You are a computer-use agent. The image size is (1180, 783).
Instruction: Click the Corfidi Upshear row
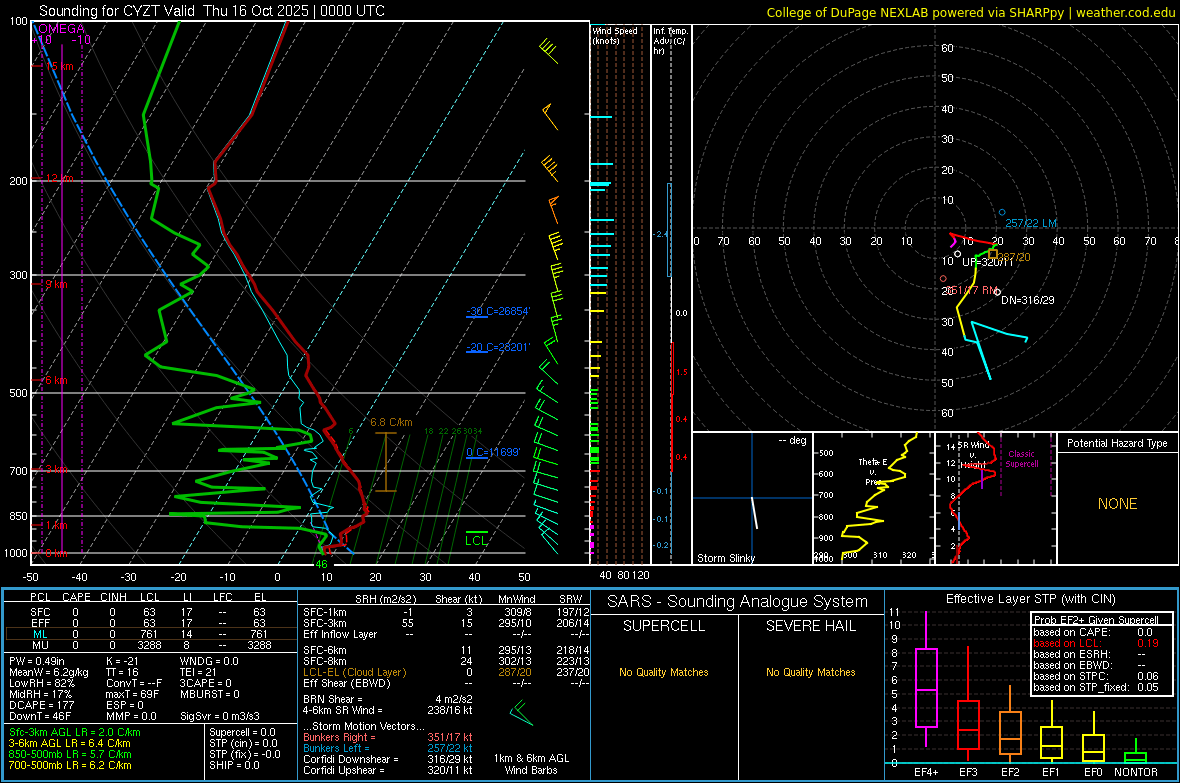tap(388, 770)
